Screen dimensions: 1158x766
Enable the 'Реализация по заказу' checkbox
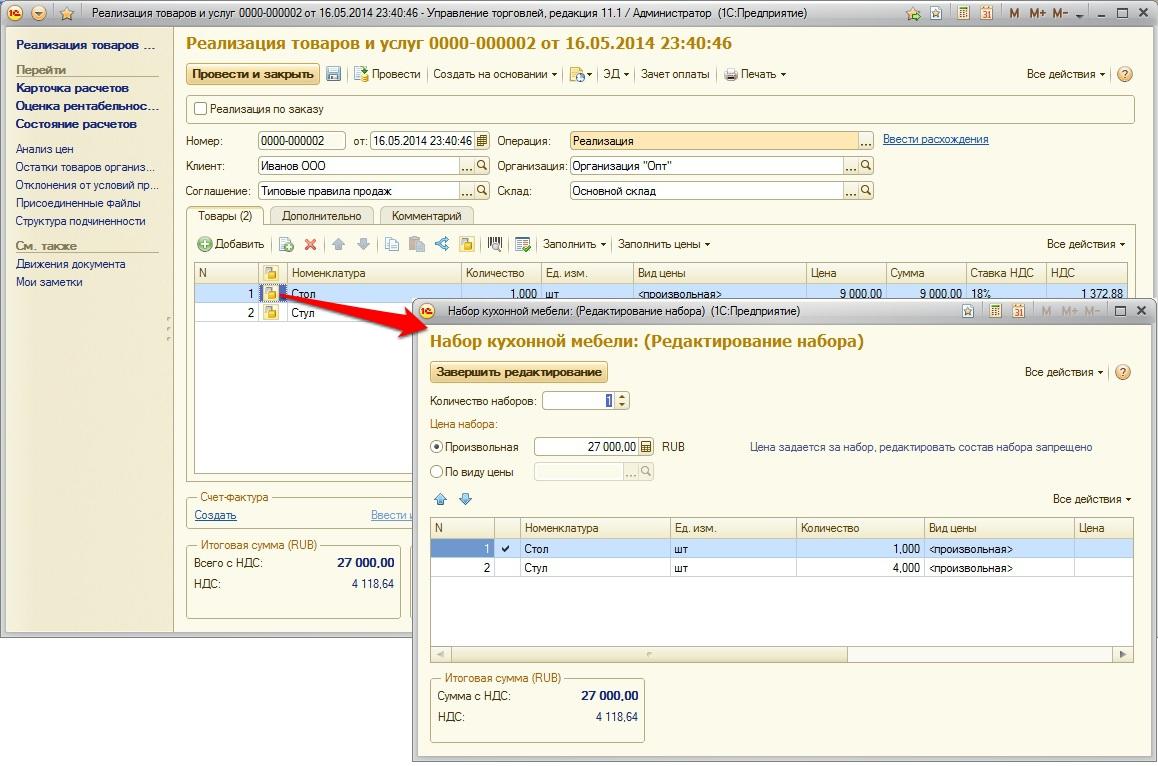click(200, 109)
